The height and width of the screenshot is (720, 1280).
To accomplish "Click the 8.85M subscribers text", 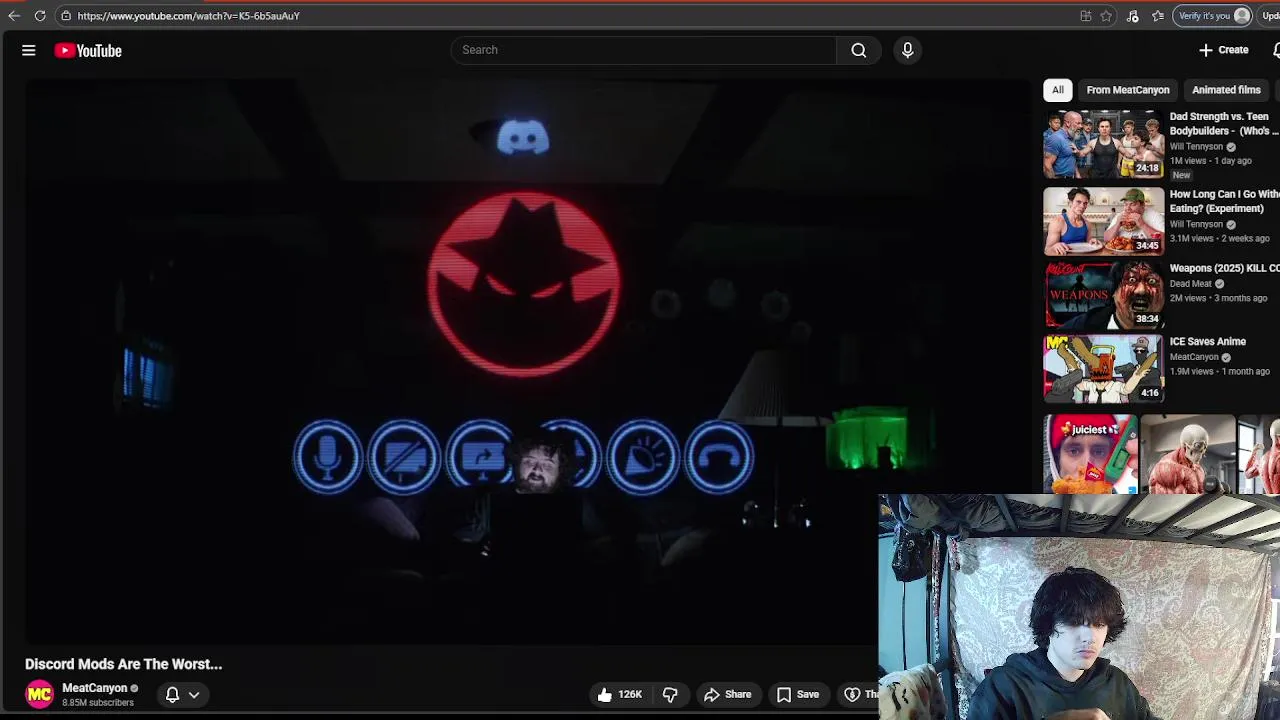I will [x=98, y=703].
